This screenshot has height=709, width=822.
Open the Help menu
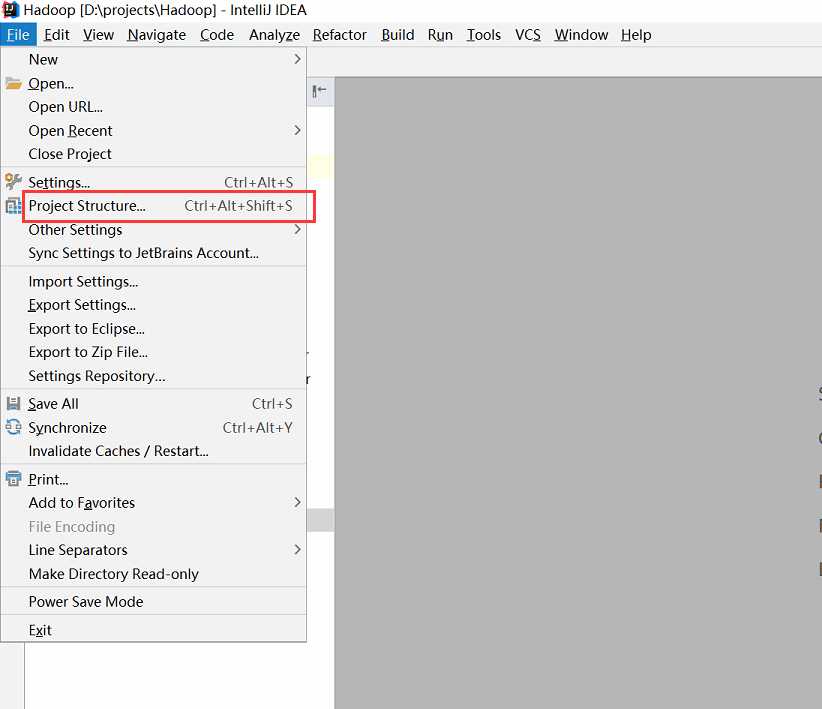pos(636,35)
